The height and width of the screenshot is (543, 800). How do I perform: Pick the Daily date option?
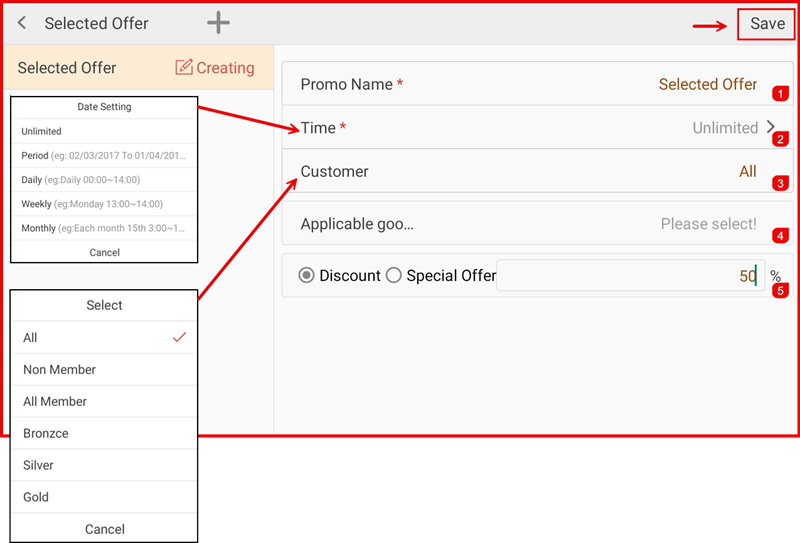tap(104, 180)
